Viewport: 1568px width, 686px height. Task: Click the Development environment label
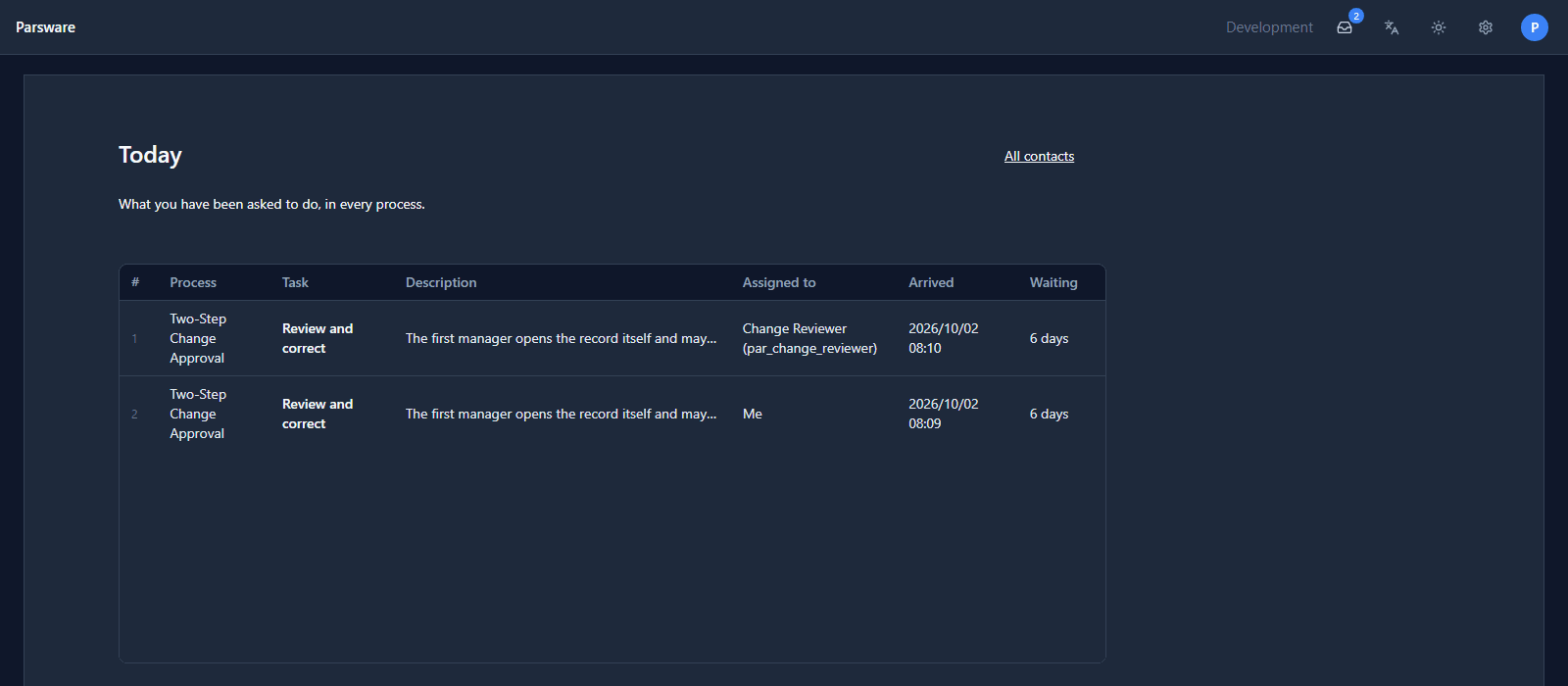[x=1269, y=27]
